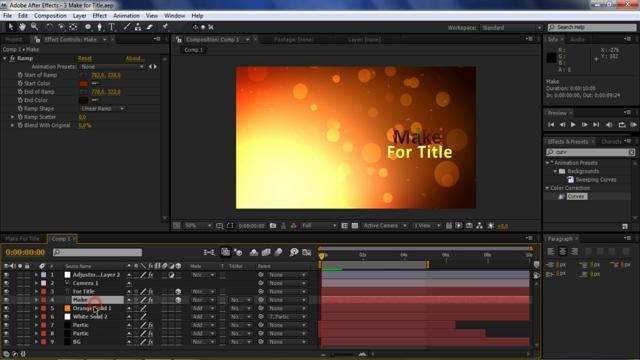Screen dimensions: 640x360
Task: Toggle Ramp effect fx switch
Action: click(12, 58)
